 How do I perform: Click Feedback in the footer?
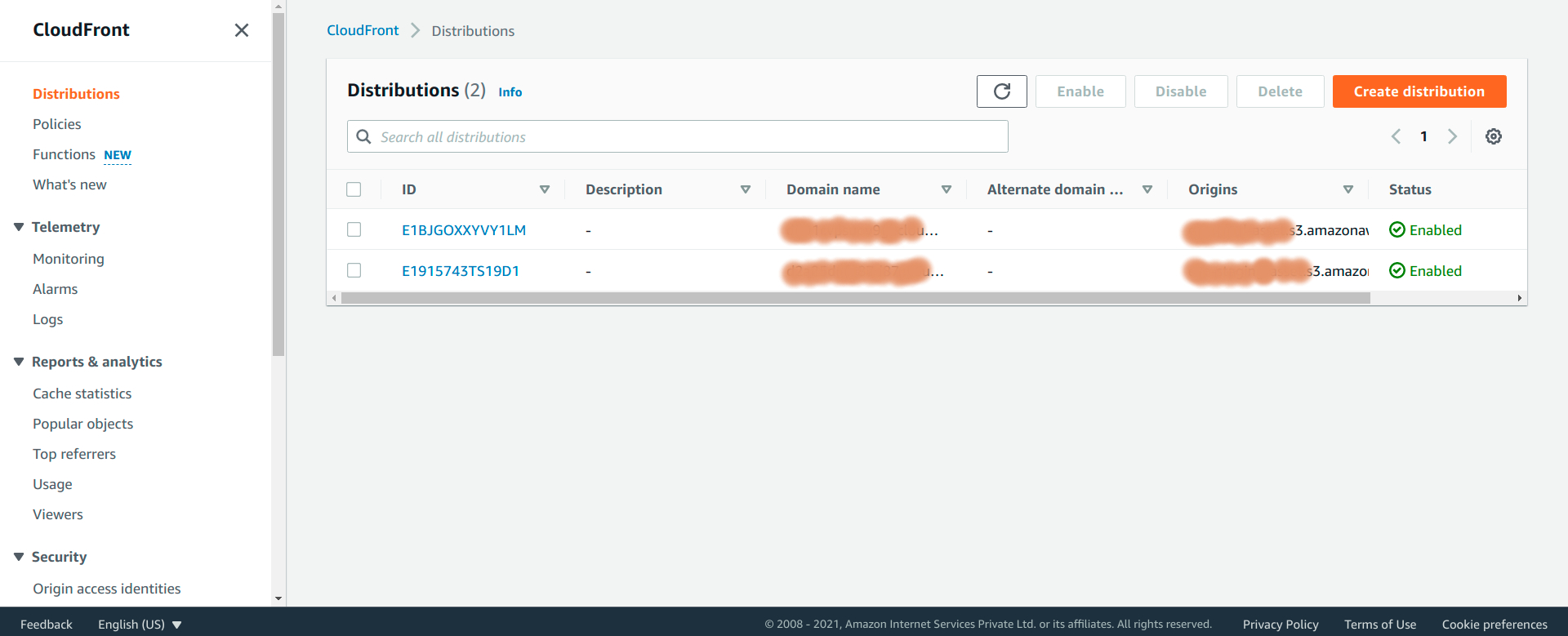[x=47, y=625]
